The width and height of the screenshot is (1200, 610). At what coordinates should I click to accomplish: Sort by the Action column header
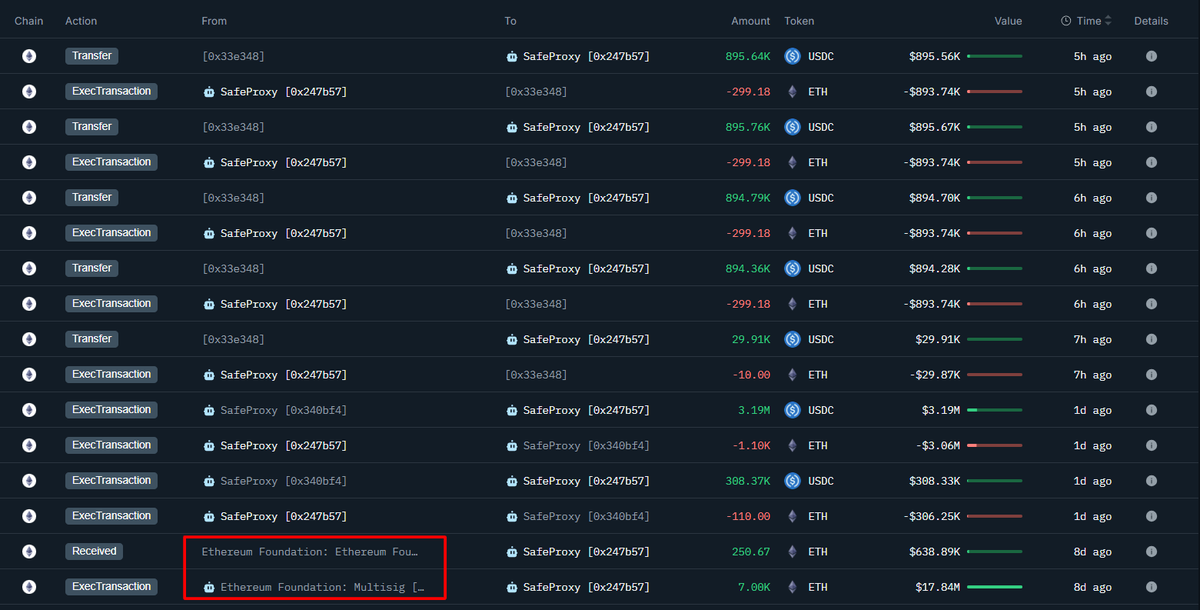[x=81, y=21]
